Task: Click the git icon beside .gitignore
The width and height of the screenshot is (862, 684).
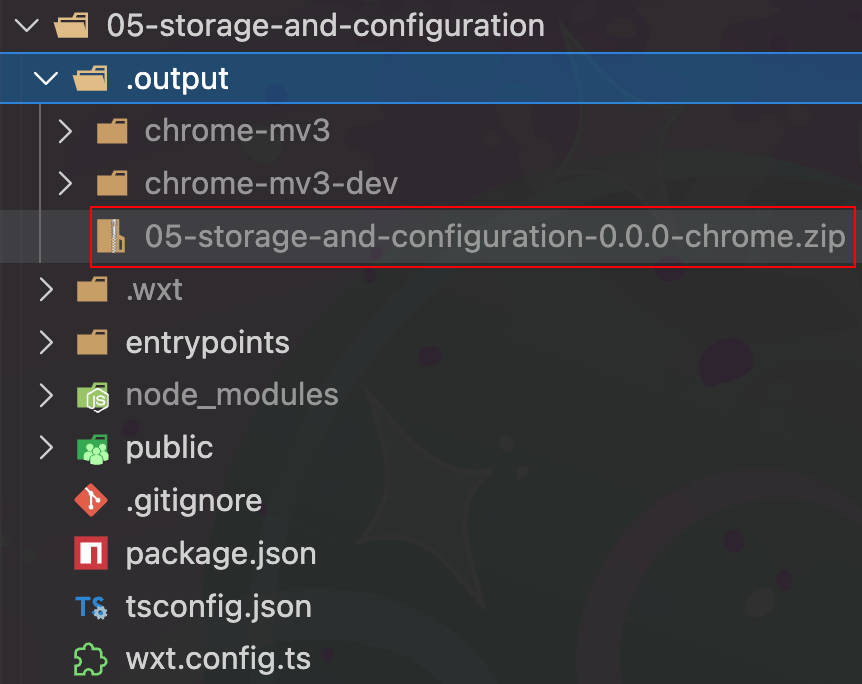Action: click(x=92, y=500)
